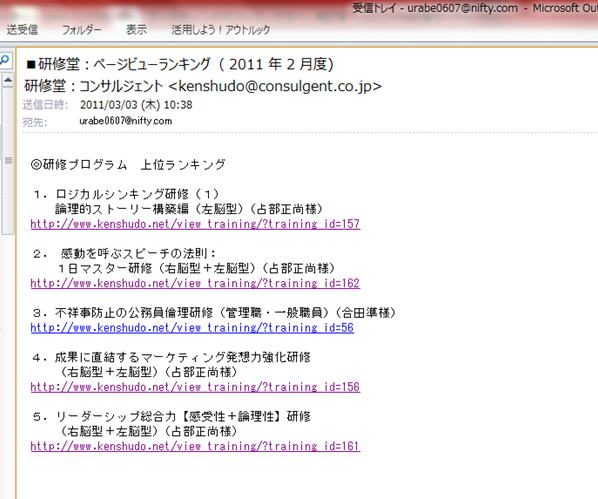Open link ending training_id=161
598x499 pixels.
coord(195,446)
